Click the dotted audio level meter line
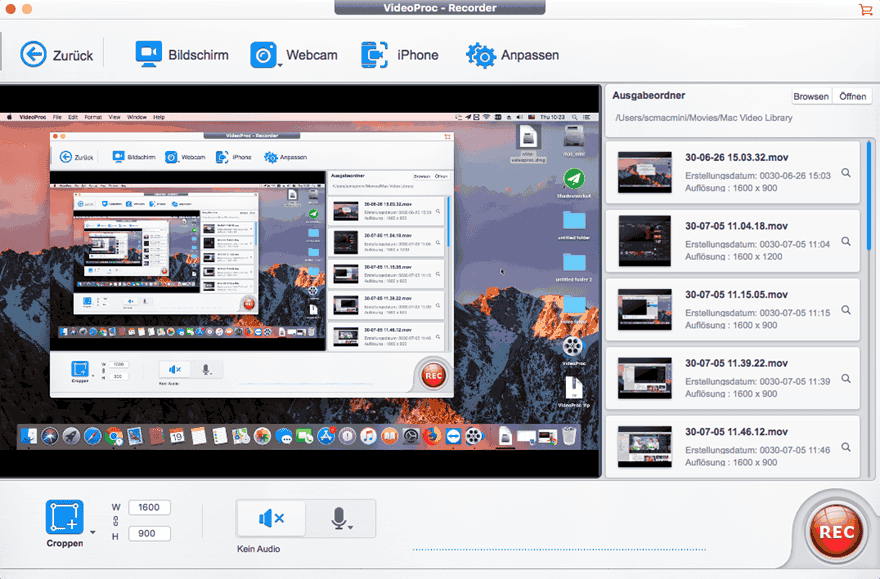 (559, 550)
